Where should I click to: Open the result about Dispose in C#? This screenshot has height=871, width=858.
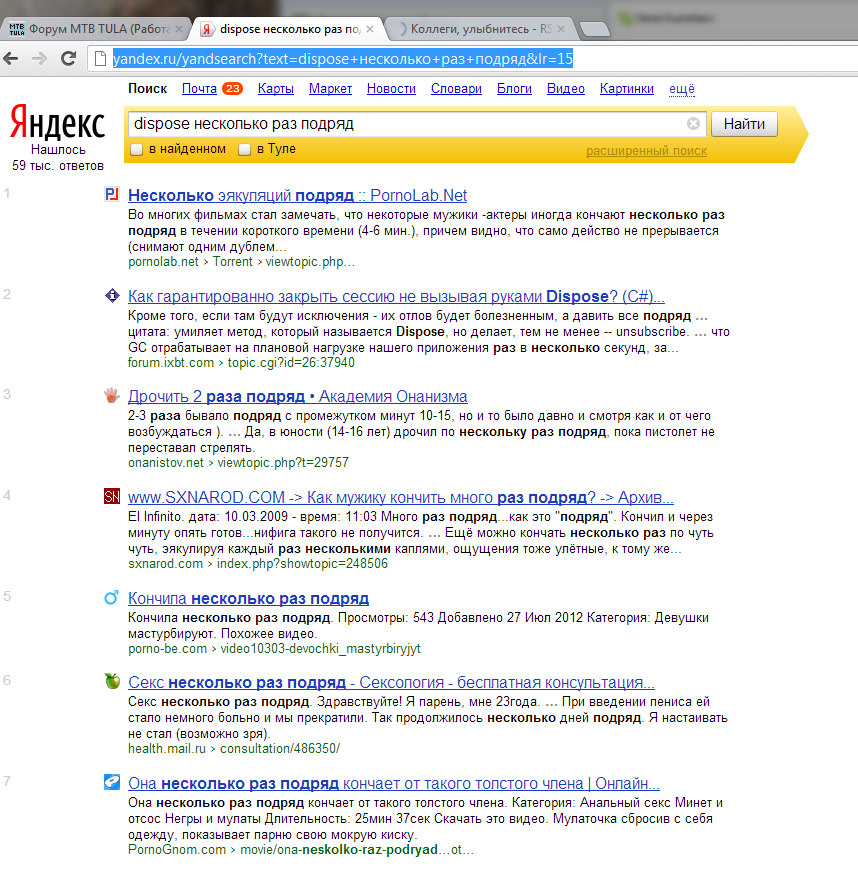coord(396,296)
